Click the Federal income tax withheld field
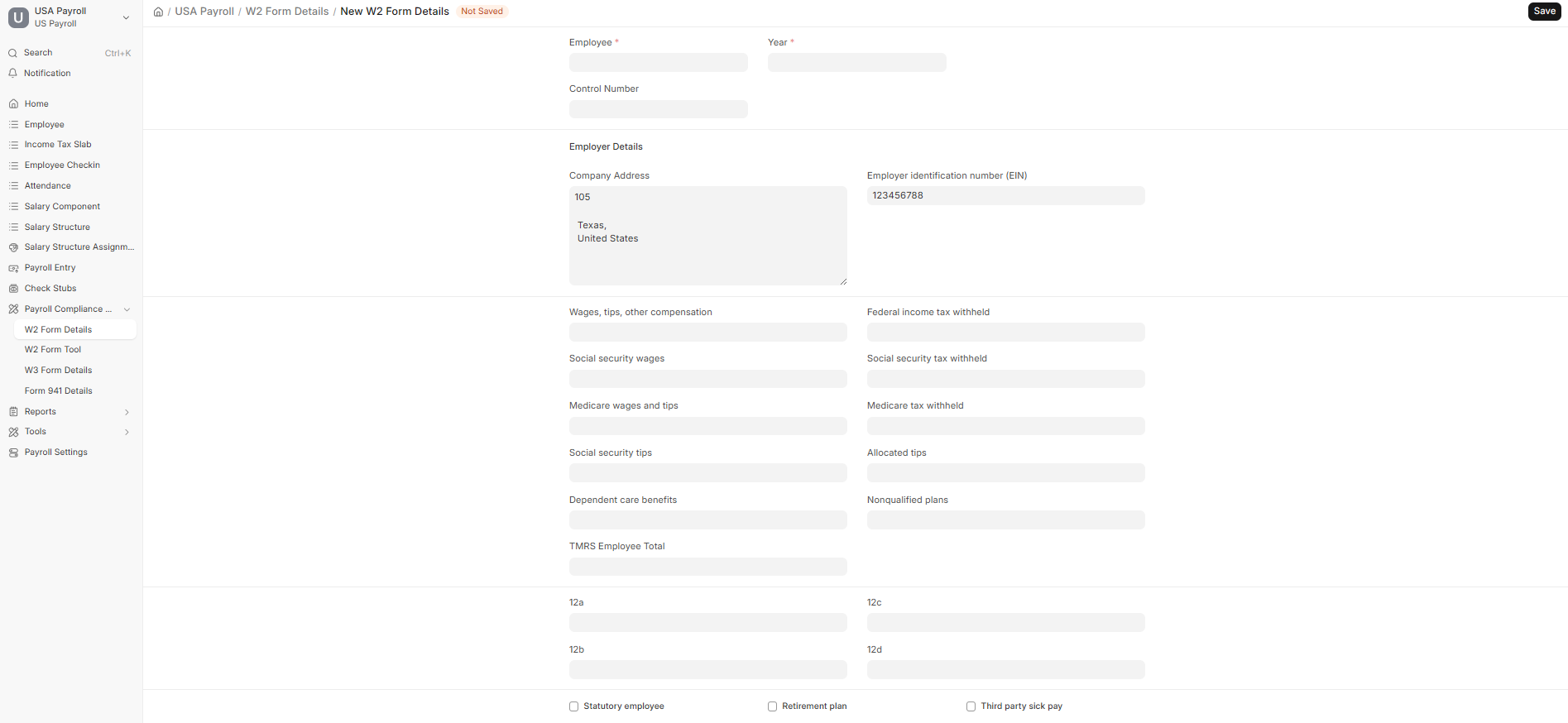This screenshot has height=723, width=1568. click(1006, 333)
